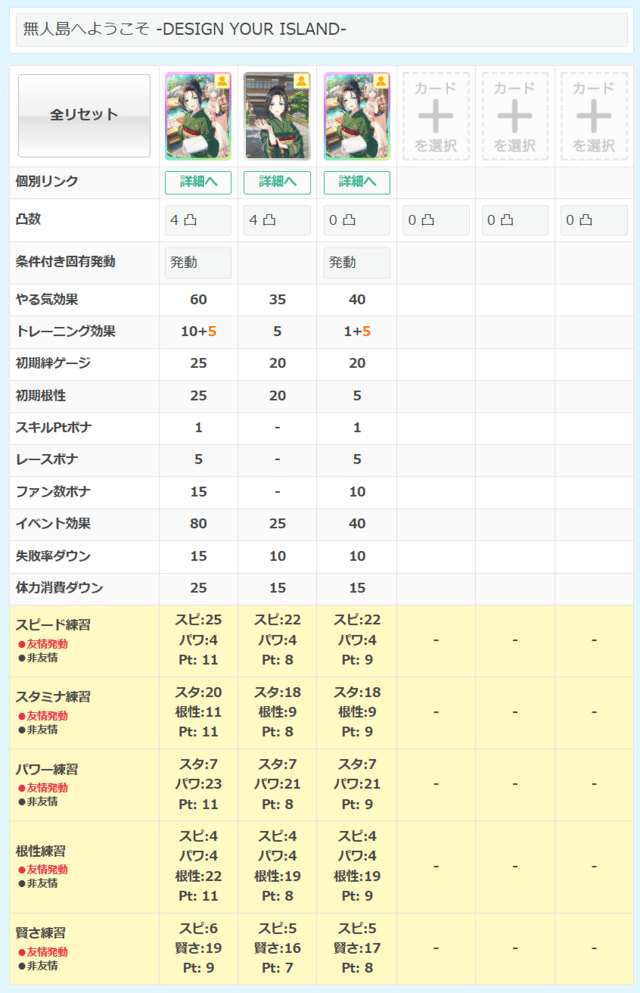640x993 pixels.
Task: Open 詳細へ link for second card
Action: [x=277, y=182]
